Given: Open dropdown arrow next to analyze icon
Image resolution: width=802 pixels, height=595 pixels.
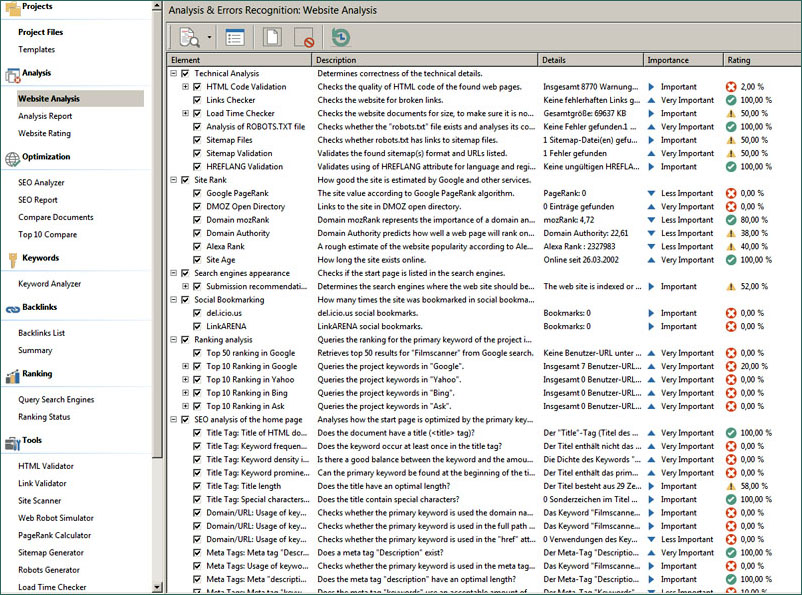Looking at the screenshot, I should (x=210, y=38).
